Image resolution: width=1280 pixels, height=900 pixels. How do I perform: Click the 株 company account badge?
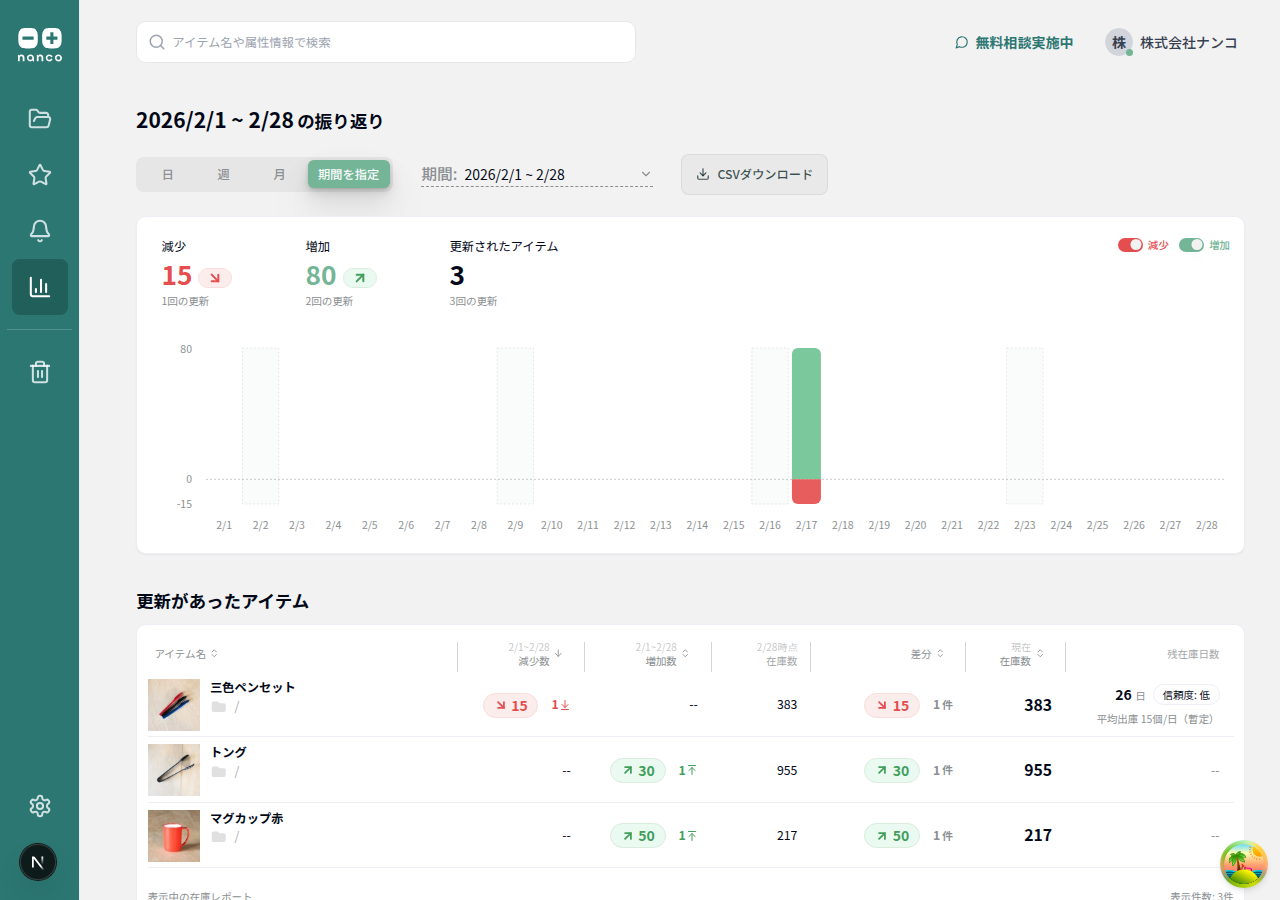[1118, 43]
